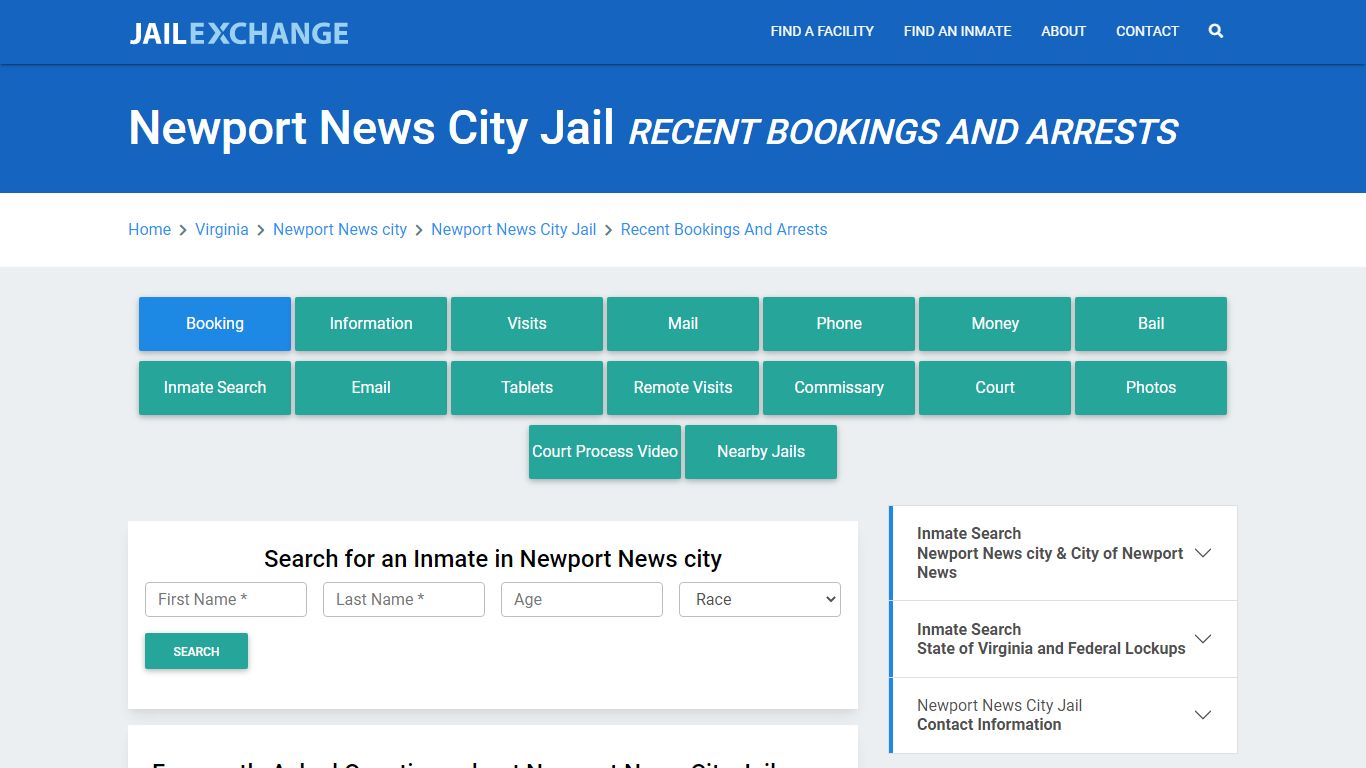The width and height of the screenshot is (1366, 768).
Task: Go to the Contact page
Action: pyautogui.click(x=1147, y=31)
